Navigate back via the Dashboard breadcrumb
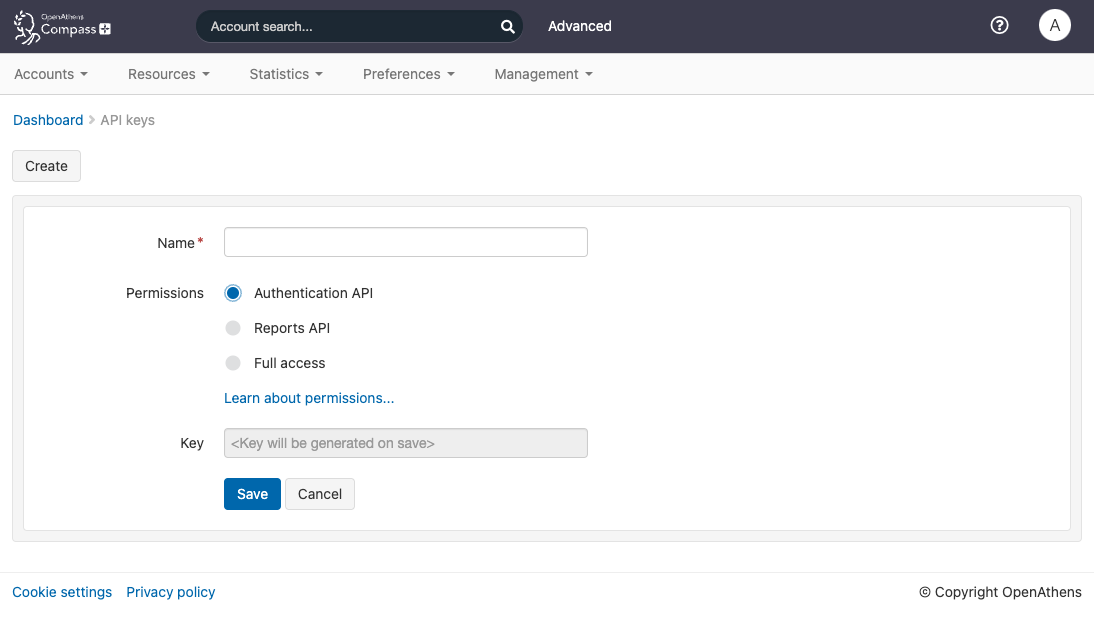Viewport: 1094px width, 620px height. point(48,119)
